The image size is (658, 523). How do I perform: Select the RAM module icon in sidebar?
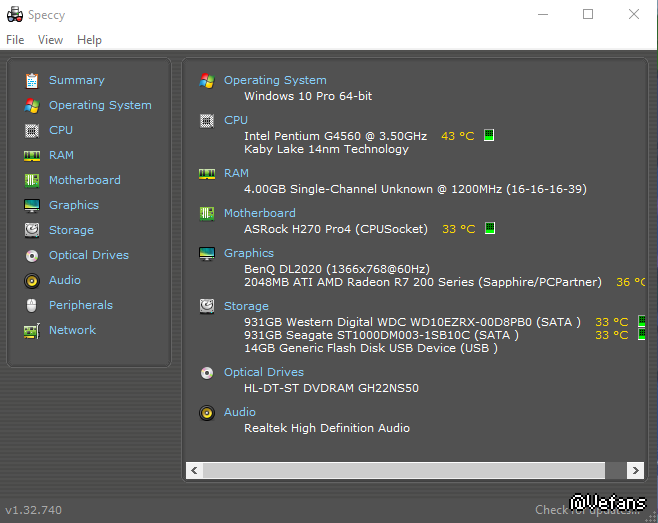(x=31, y=155)
